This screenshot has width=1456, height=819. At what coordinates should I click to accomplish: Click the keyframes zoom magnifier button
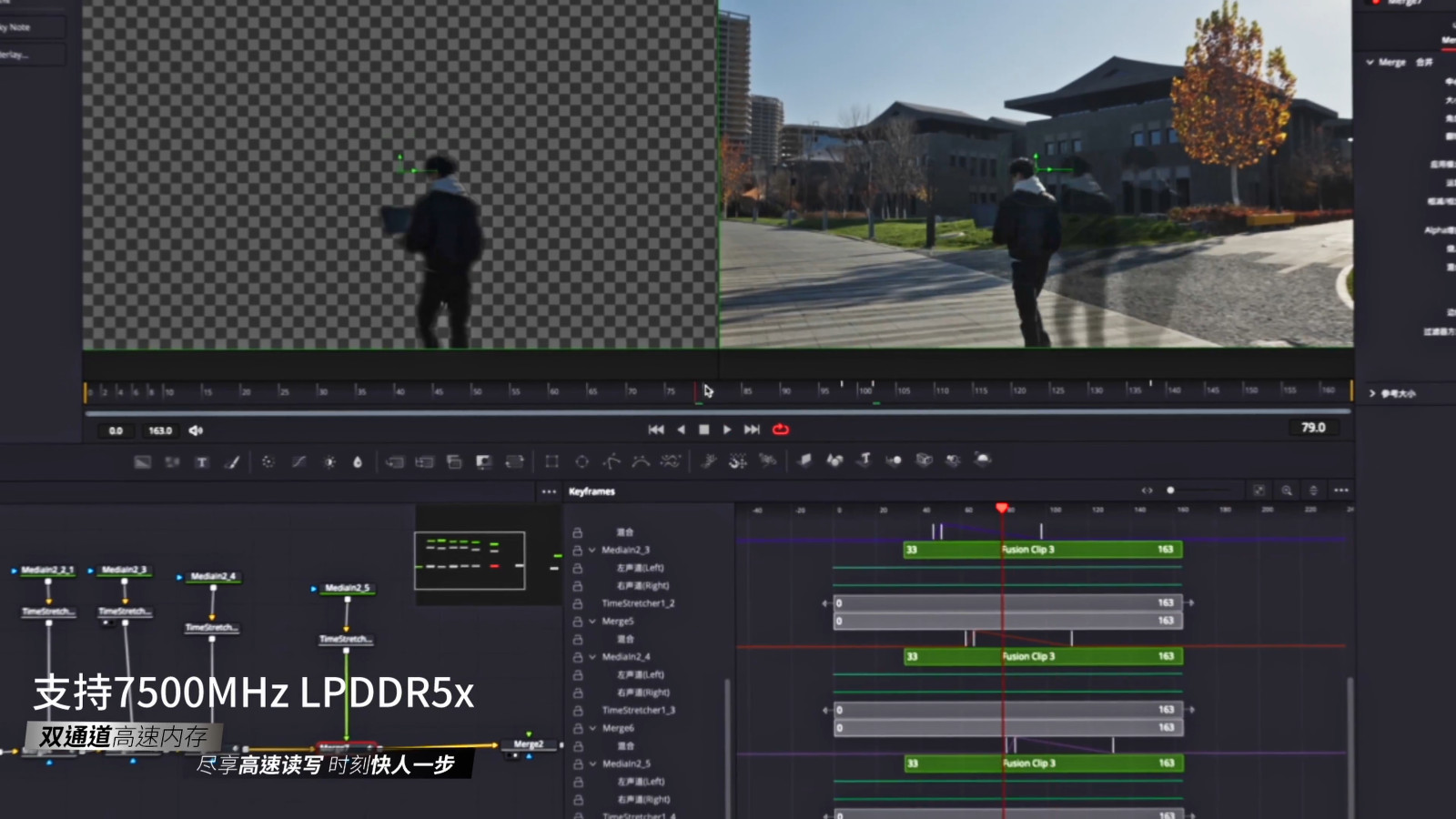1287,490
